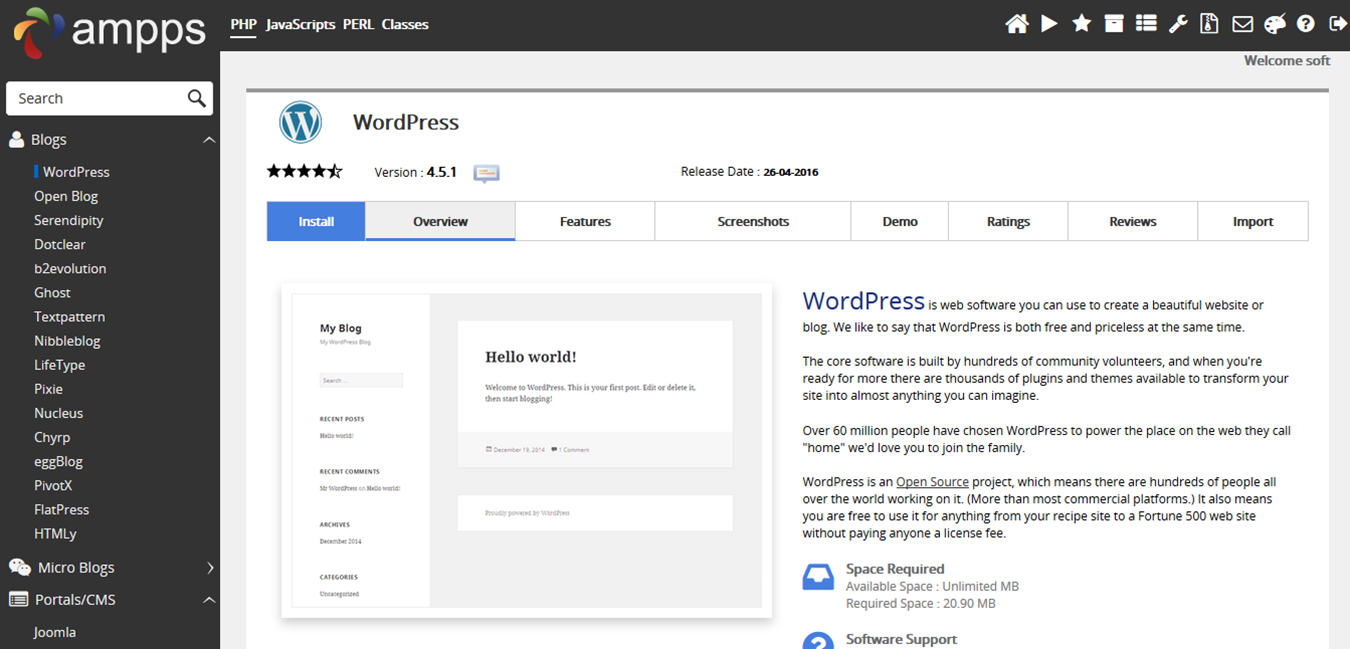Click the play triangle demos icon

(1049, 23)
